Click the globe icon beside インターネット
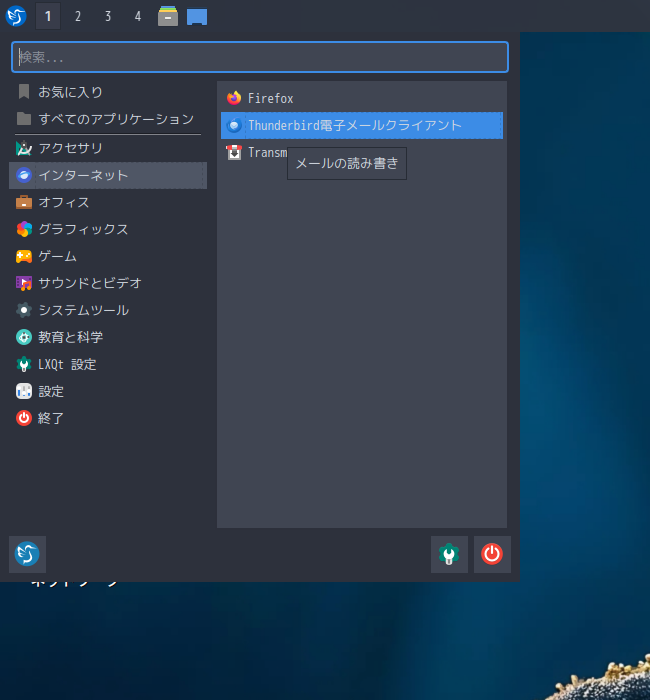The image size is (650, 700). click(x=24, y=175)
